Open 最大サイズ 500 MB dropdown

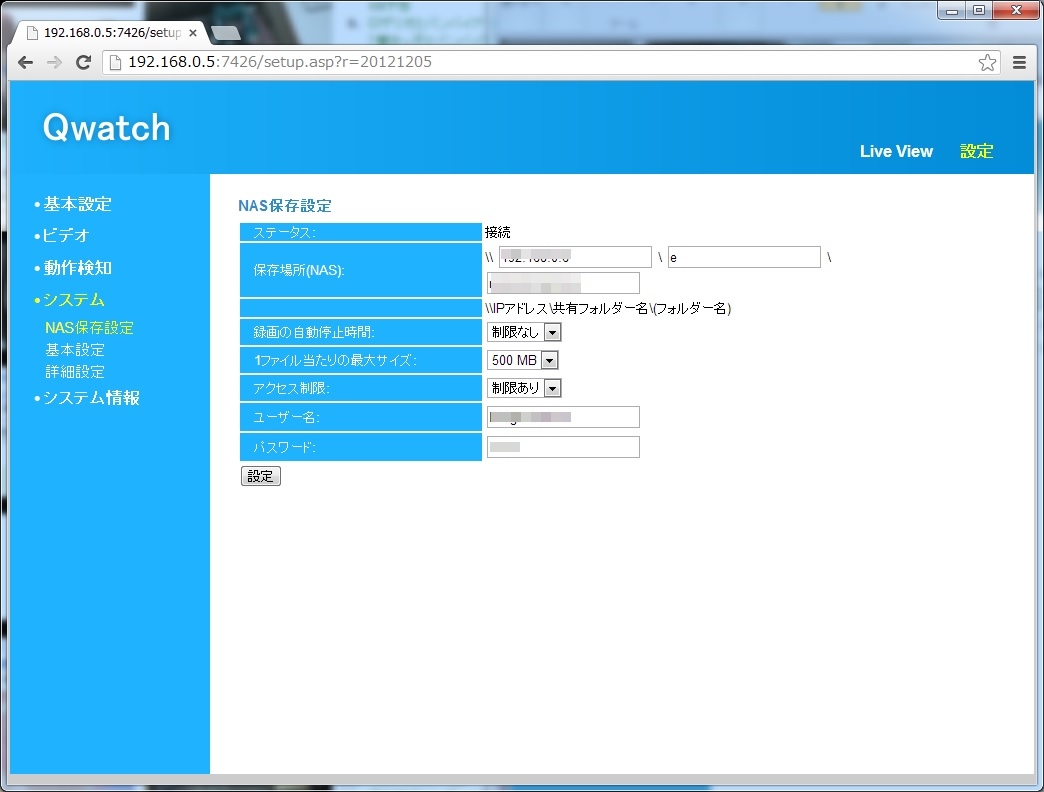(x=523, y=360)
